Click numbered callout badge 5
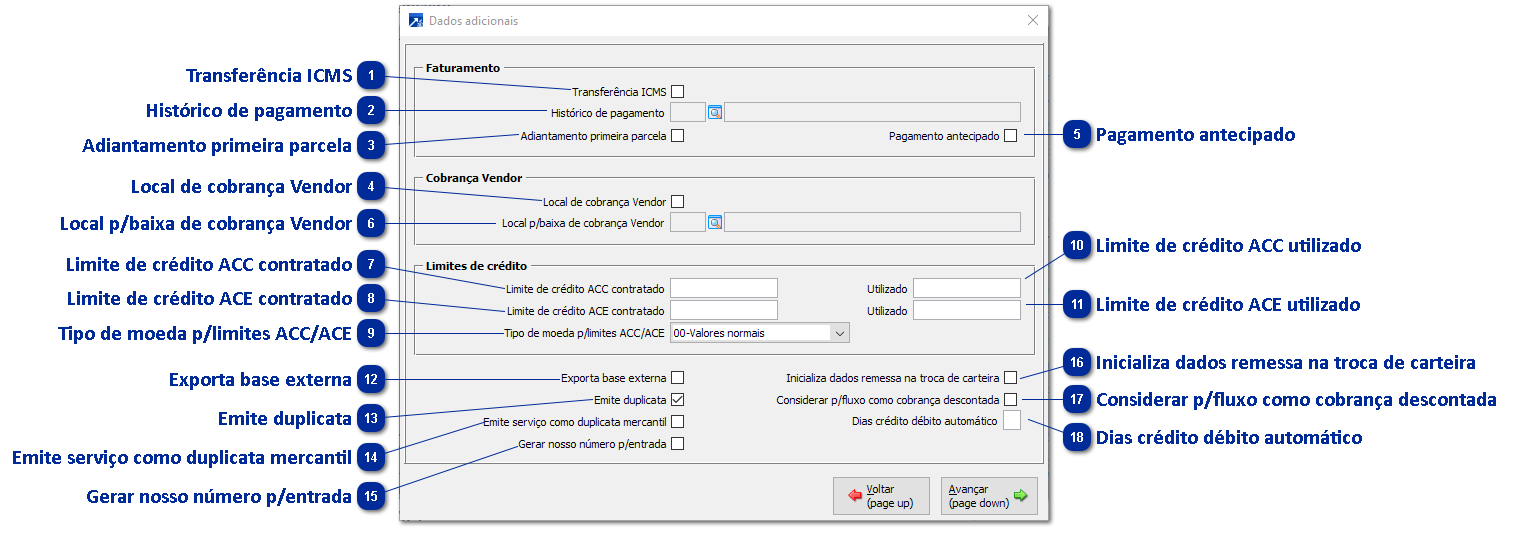This screenshot has height=537, width=1513. (1077, 134)
